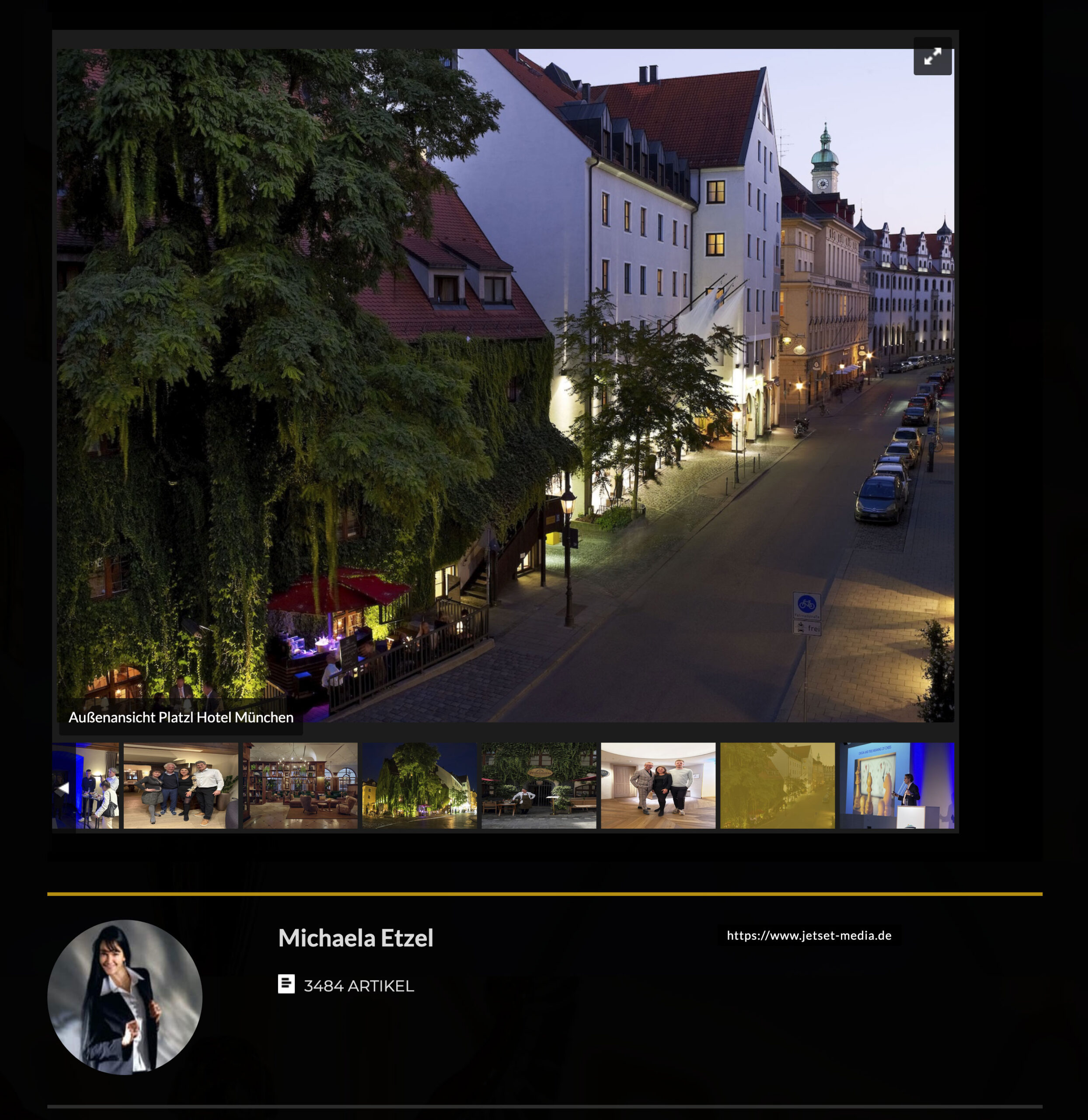Select the yellow-highlighted current street view thumbnail
1088x1120 pixels.
coord(777,786)
